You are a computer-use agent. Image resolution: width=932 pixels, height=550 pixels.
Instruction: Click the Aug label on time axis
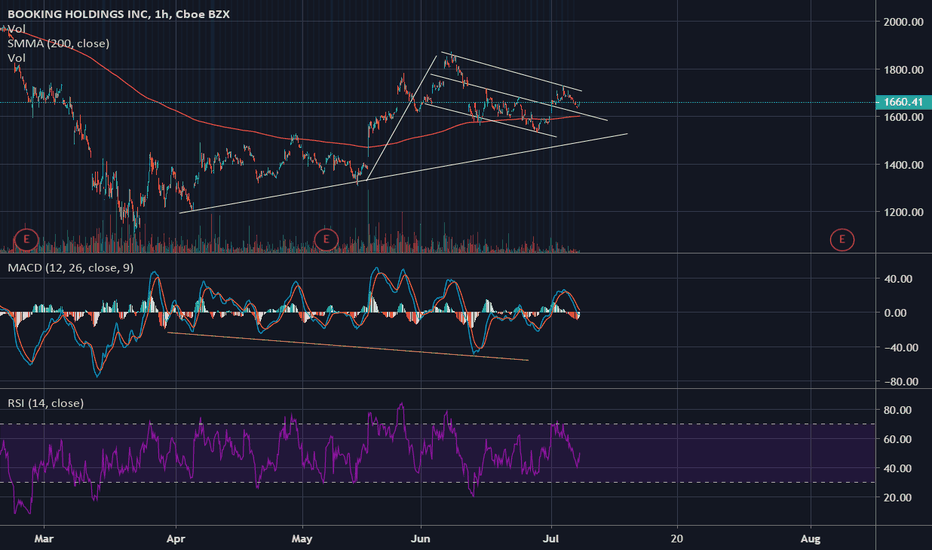(x=810, y=539)
